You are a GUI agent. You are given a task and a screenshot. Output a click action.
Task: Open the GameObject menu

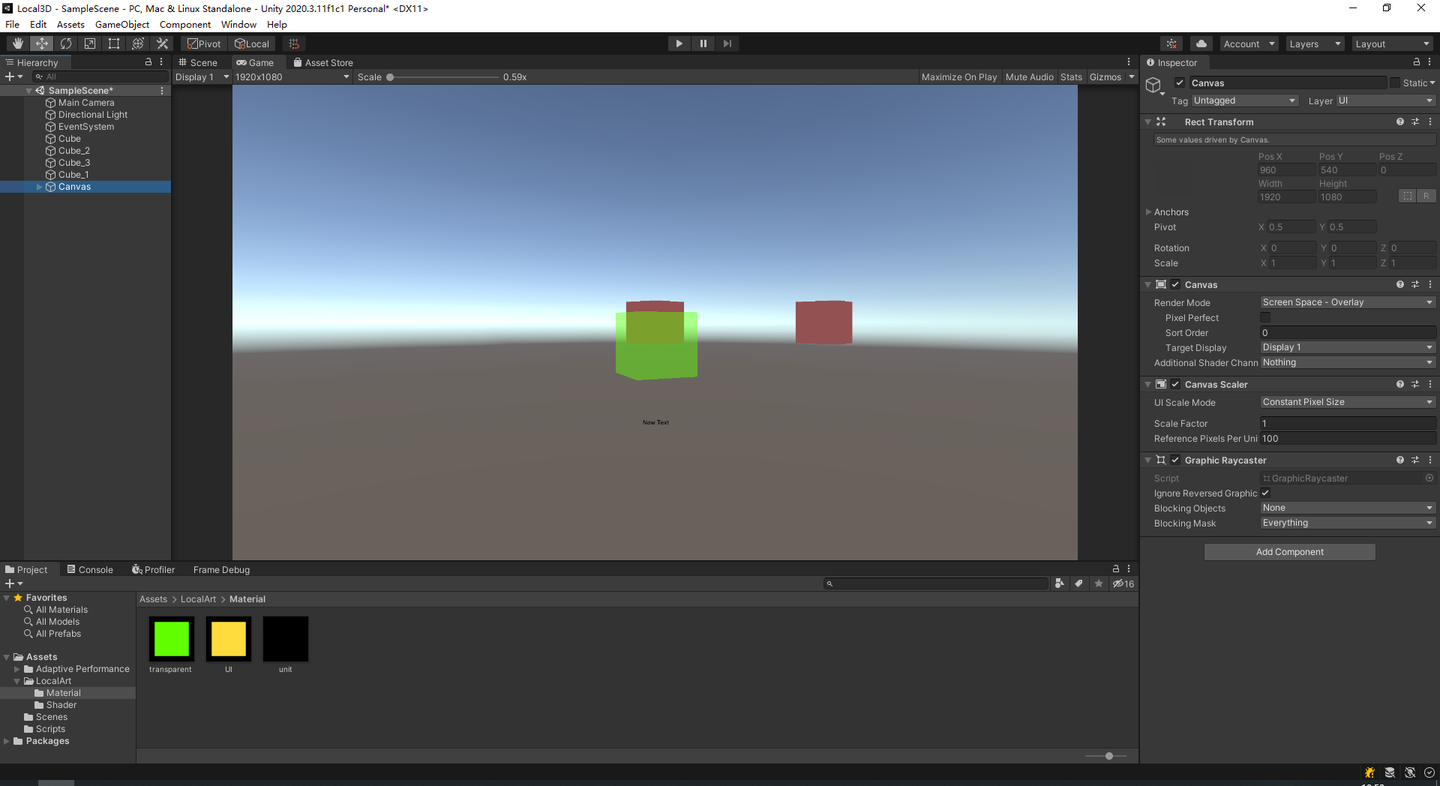pyautogui.click(x=122, y=24)
